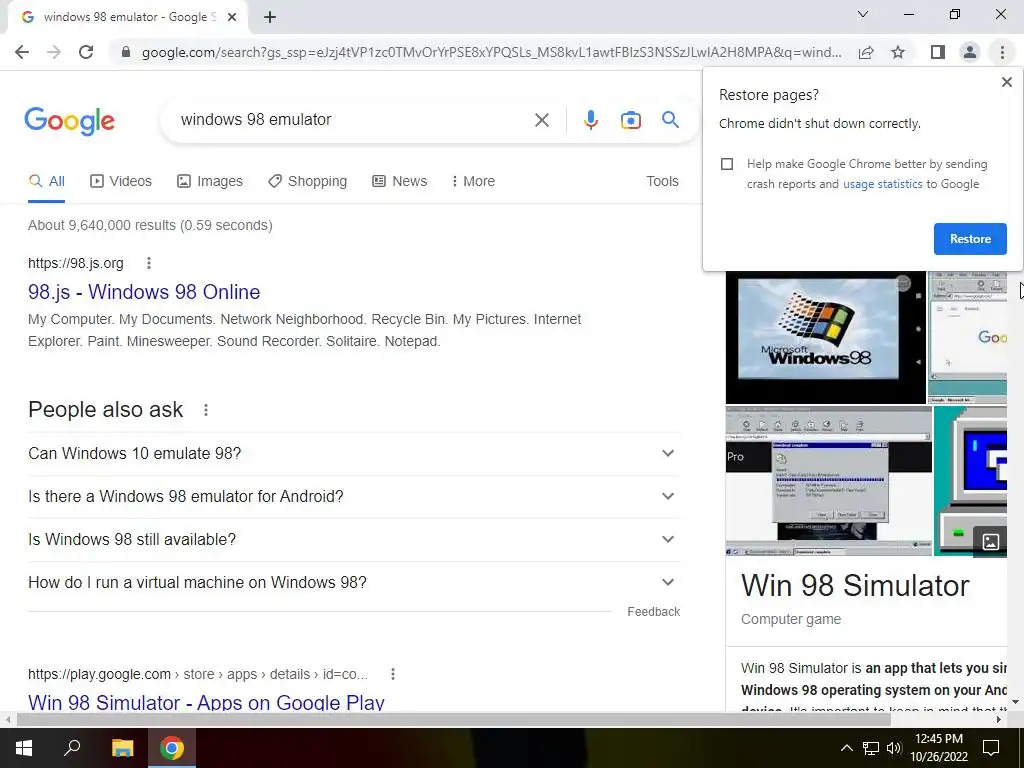Open 98.js - Windows 98 Online

click(144, 292)
